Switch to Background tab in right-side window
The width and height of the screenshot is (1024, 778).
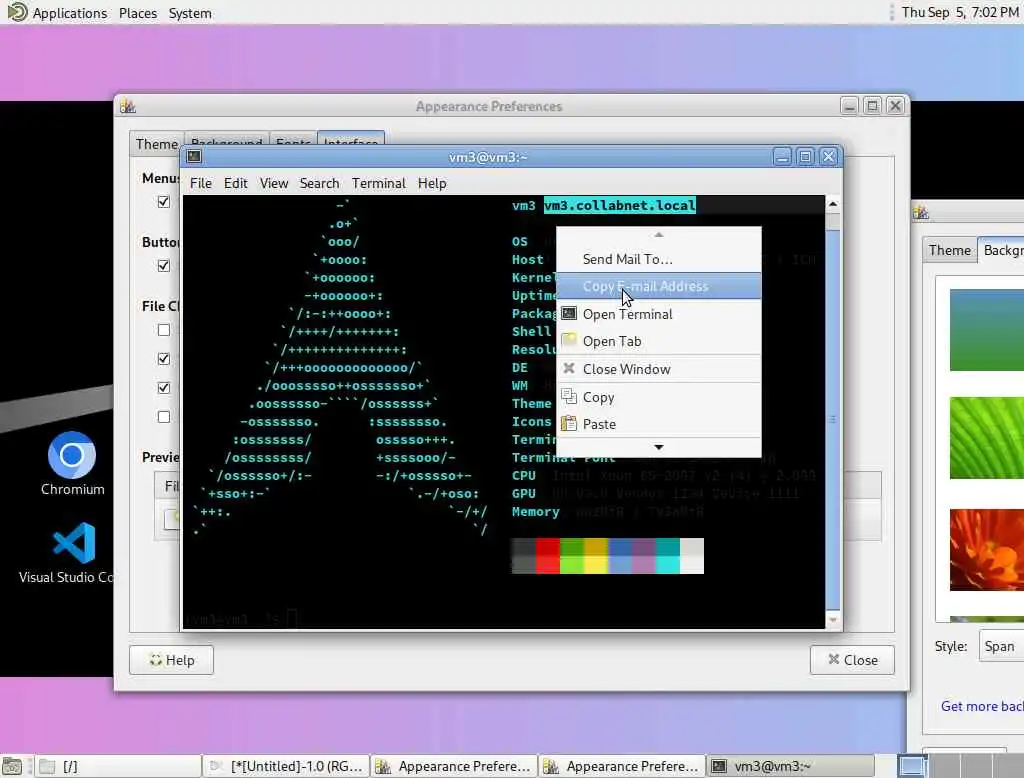pyautogui.click(x=1002, y=250)
